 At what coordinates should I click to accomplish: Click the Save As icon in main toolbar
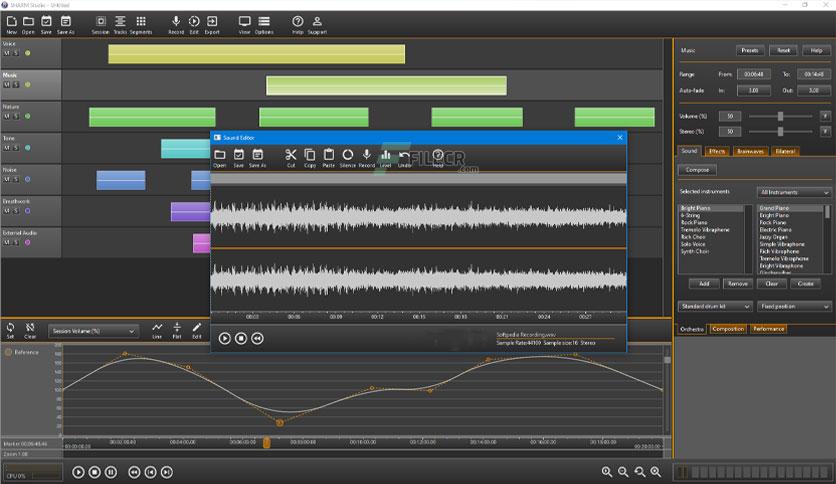[66, 25]
